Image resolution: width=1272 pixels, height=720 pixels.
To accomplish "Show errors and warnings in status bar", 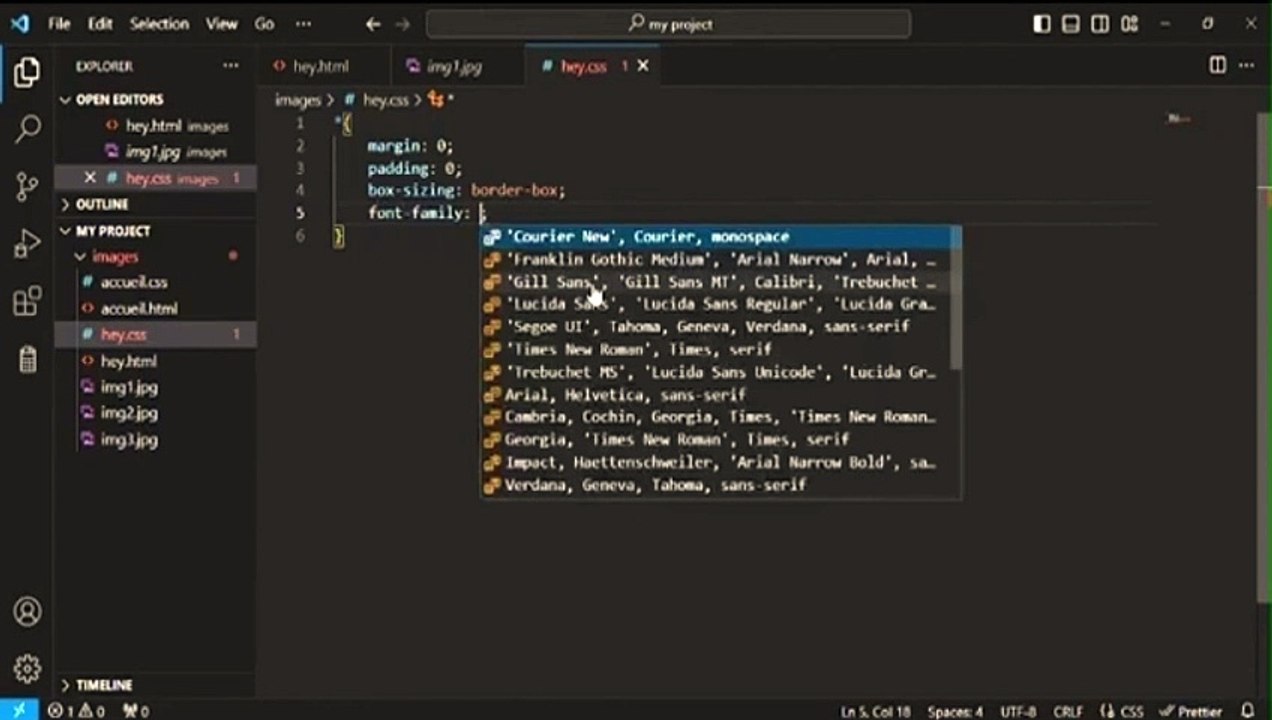I will 76,711.
